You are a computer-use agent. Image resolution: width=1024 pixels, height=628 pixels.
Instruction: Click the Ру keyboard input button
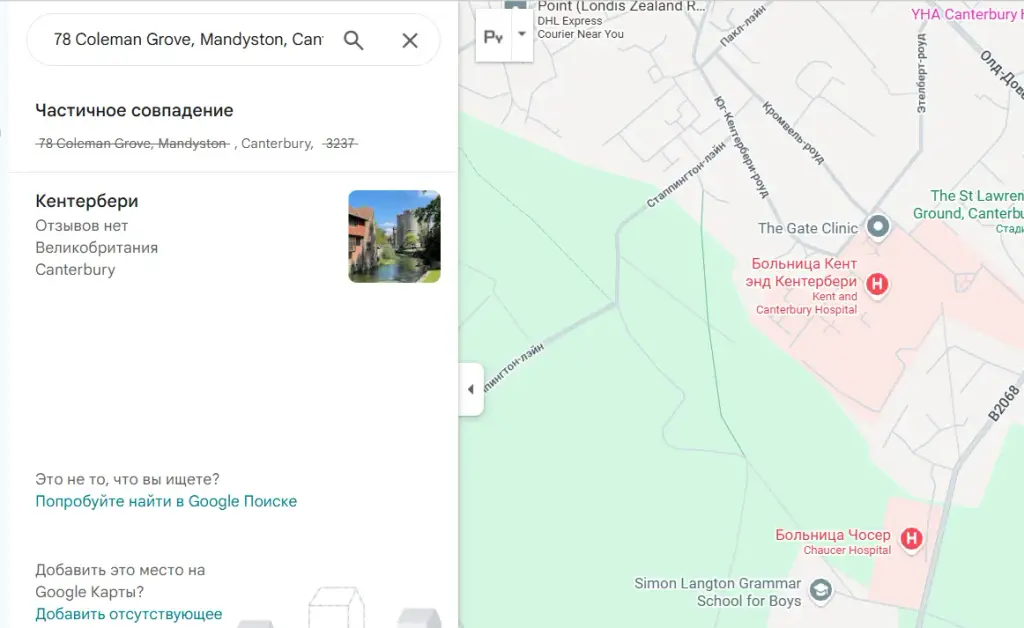click(x=494, y=36)
